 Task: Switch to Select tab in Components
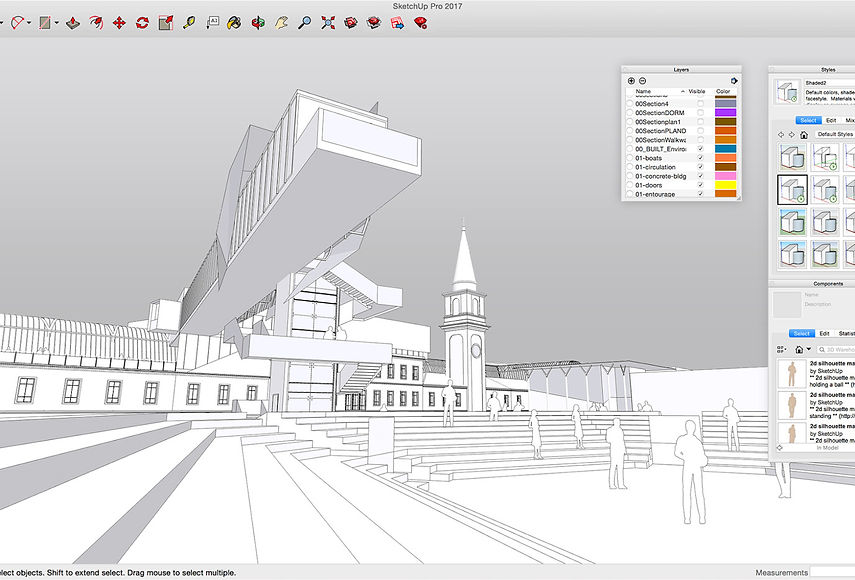tap(802, 333)
